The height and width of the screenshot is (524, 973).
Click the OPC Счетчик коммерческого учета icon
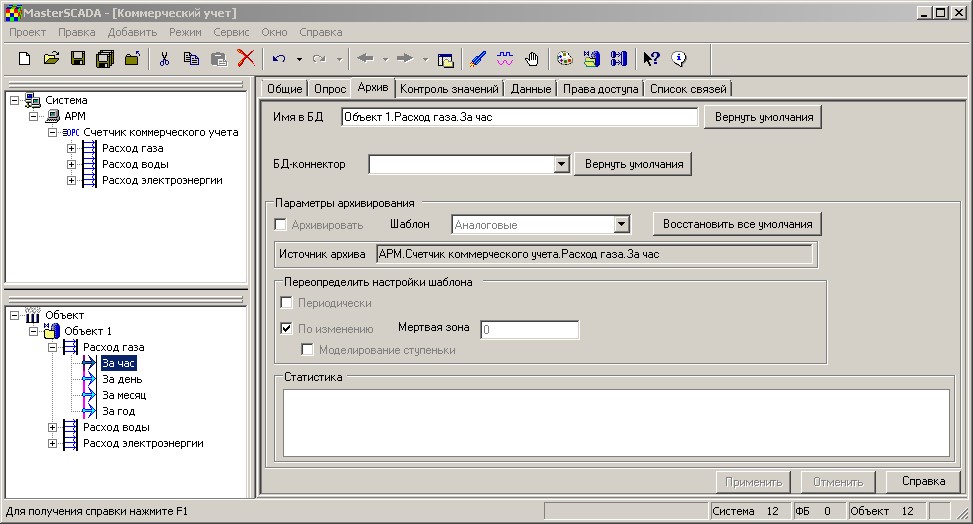tap(71, 132)
